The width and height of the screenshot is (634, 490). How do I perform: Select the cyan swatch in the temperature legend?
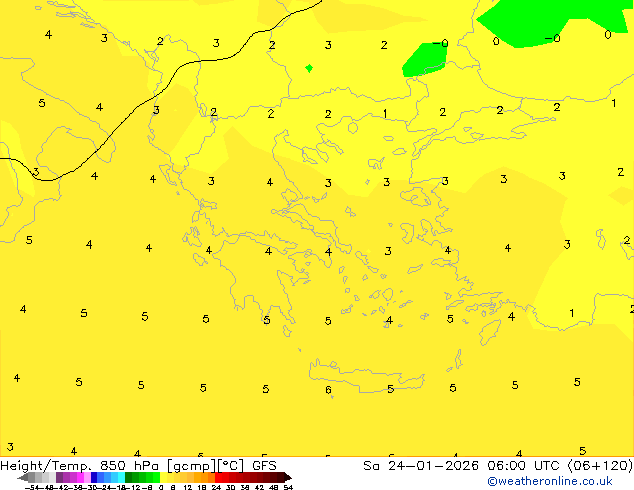tap(121, 477)
